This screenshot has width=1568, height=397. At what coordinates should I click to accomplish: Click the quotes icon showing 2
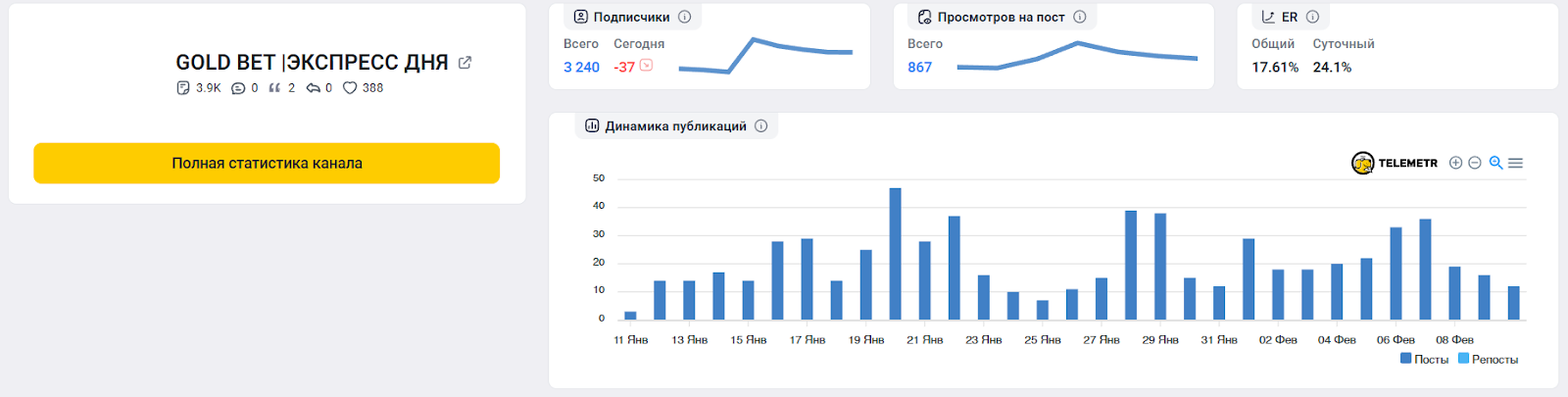pos(274,88)
